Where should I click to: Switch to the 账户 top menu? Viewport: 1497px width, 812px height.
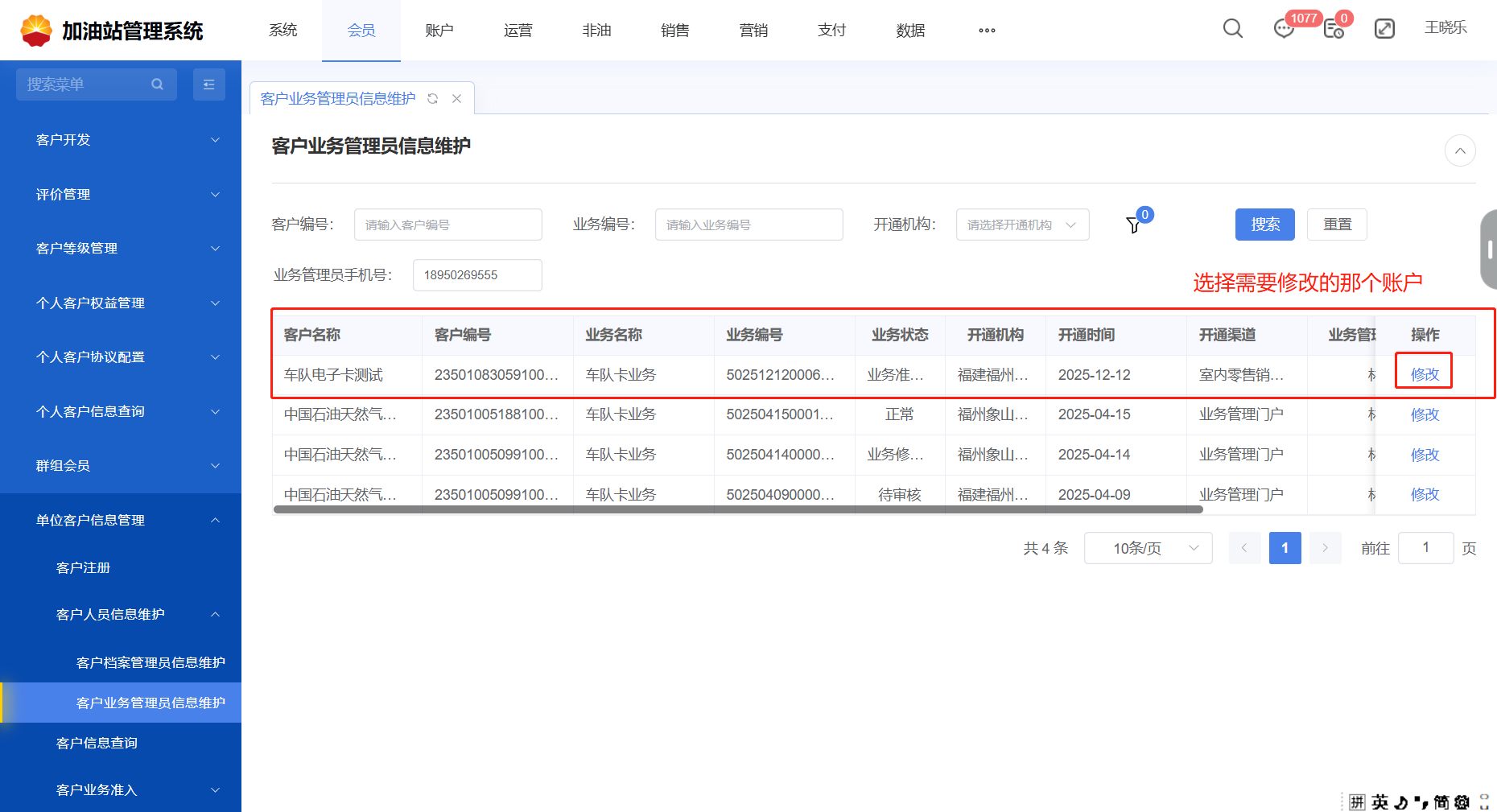tap(439, 31)
